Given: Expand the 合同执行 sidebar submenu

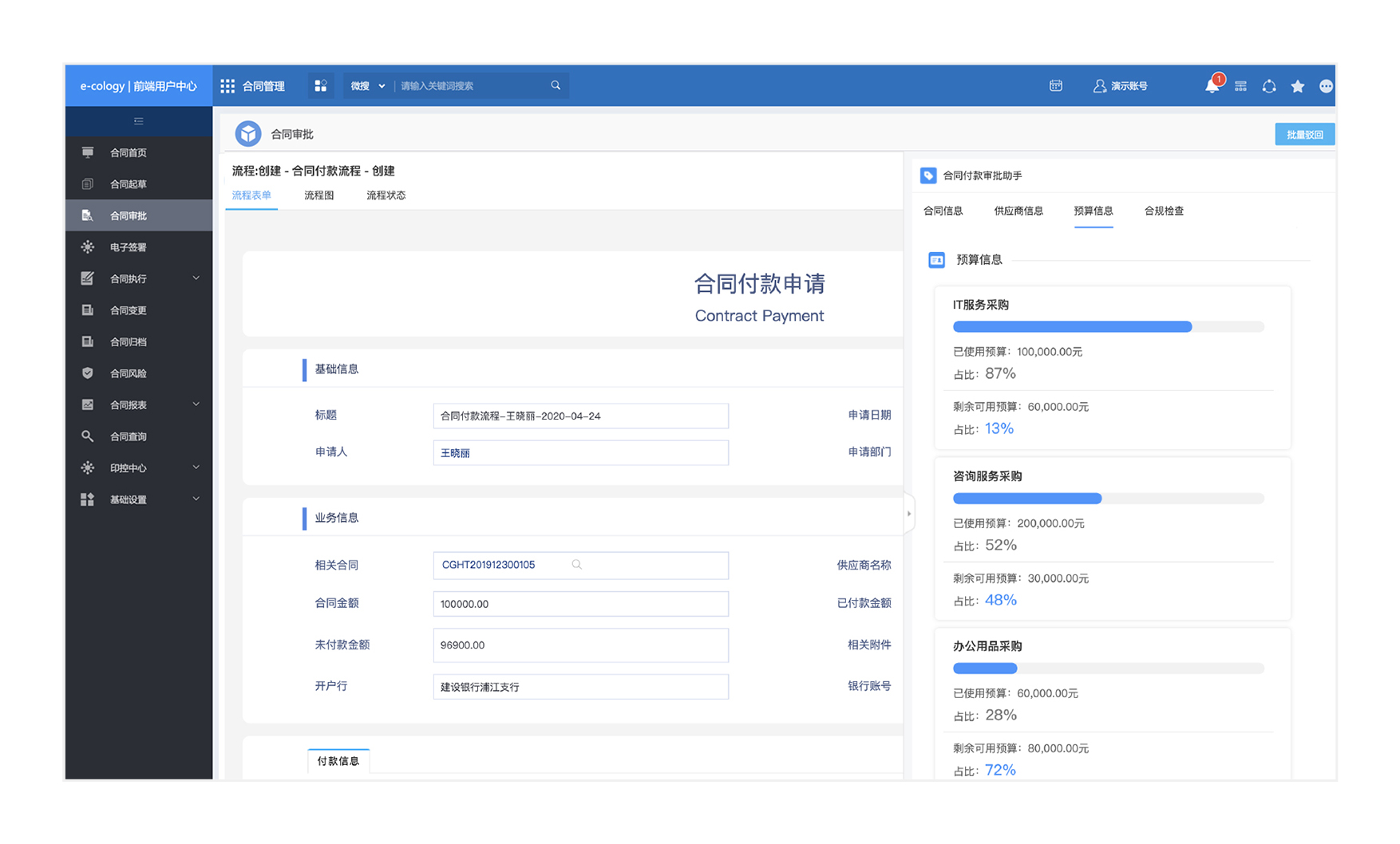Looking at the screenshot, I should click(x=196, y=278).
